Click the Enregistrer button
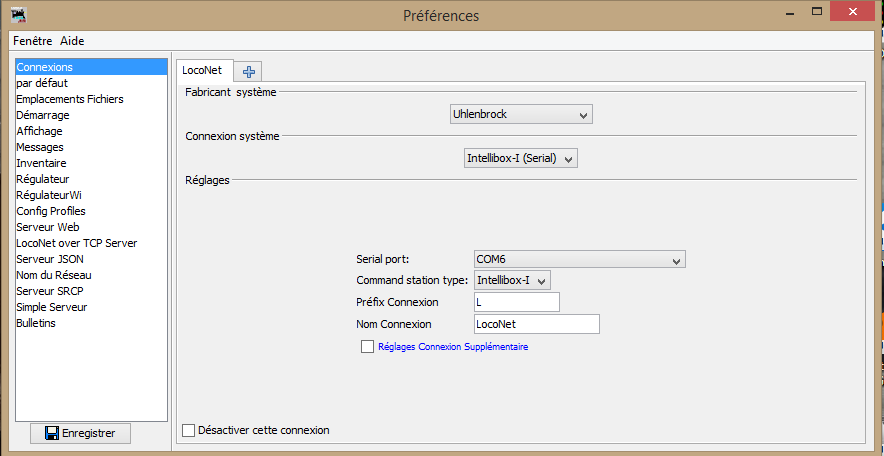The image size is (884, 456). click(81, 433)
